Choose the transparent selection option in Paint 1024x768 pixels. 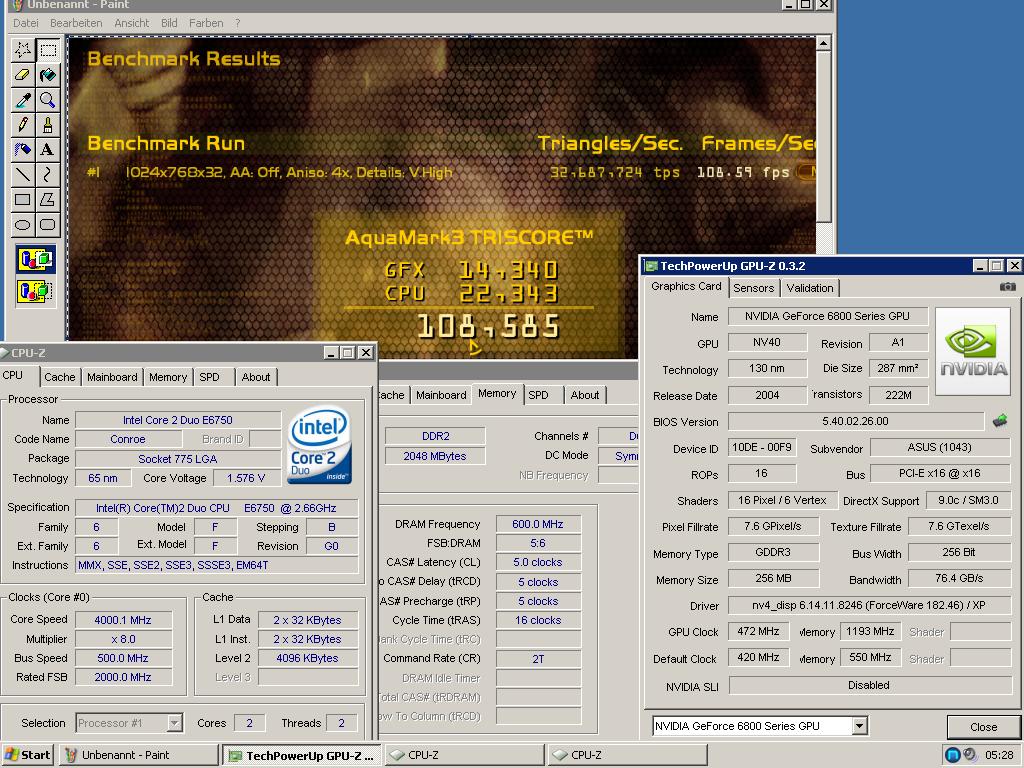(35, 291)
